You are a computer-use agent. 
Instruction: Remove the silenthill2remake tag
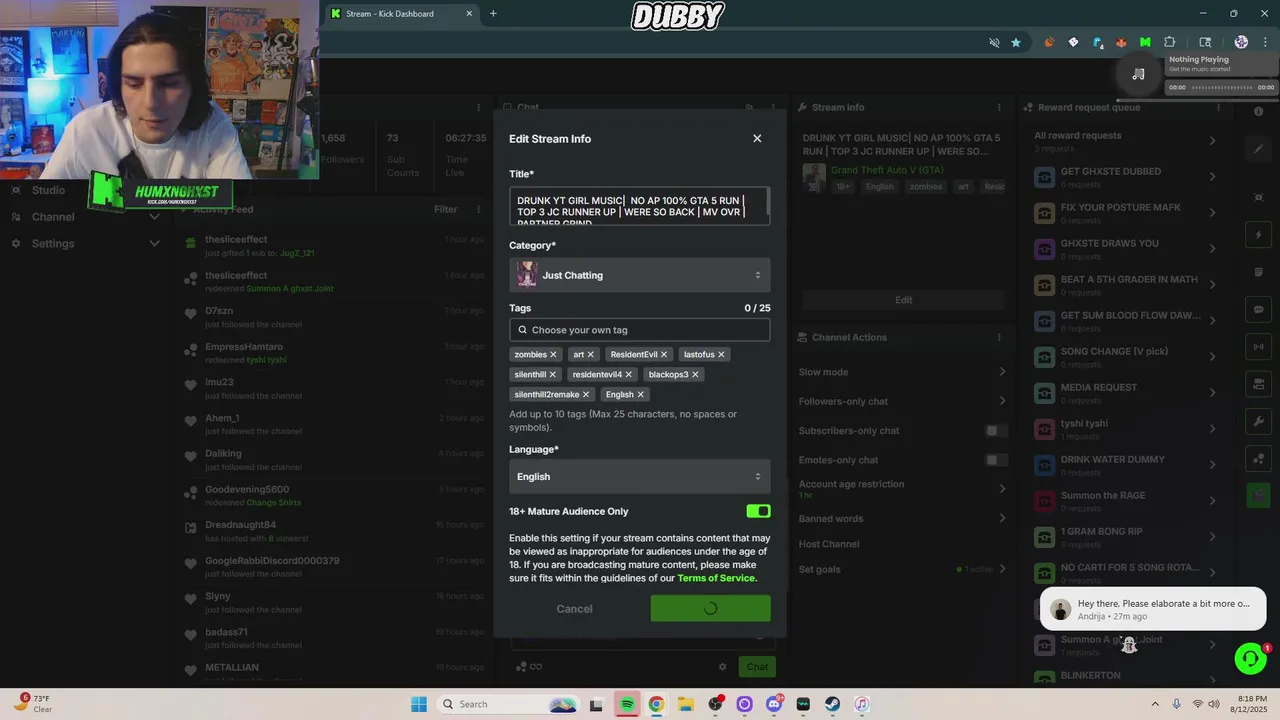[586, 394]
